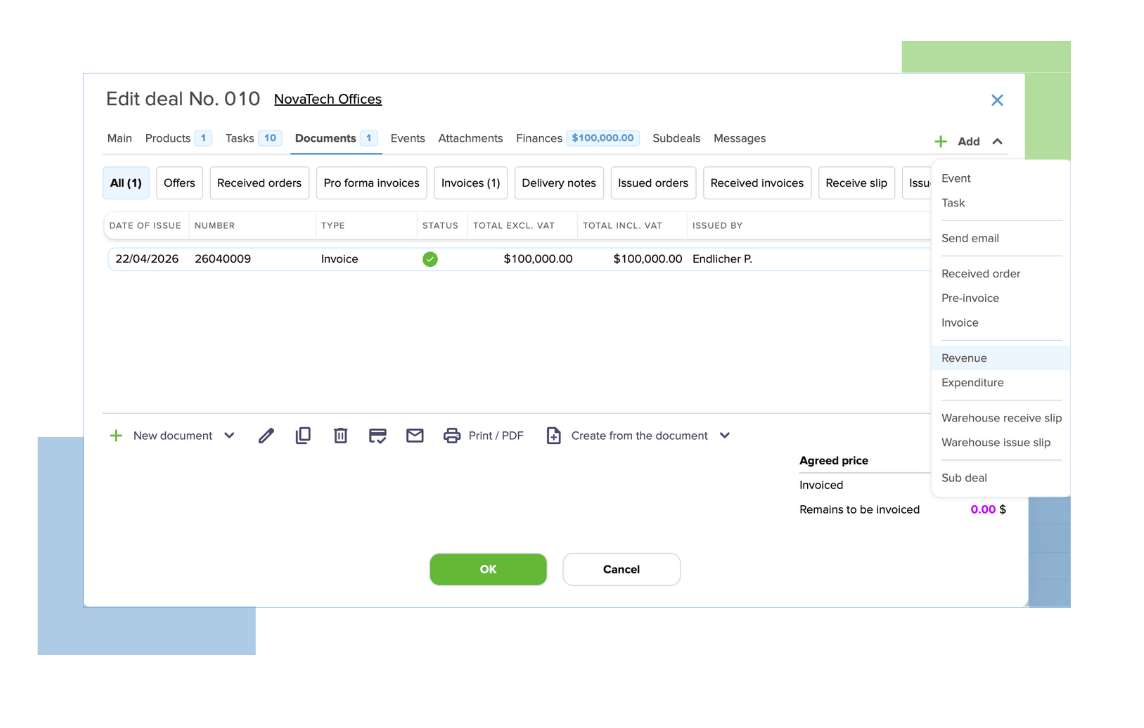Expand the New document dropdown
The width and height of the screenshot is (1144, 728).
tap(230, 435)
